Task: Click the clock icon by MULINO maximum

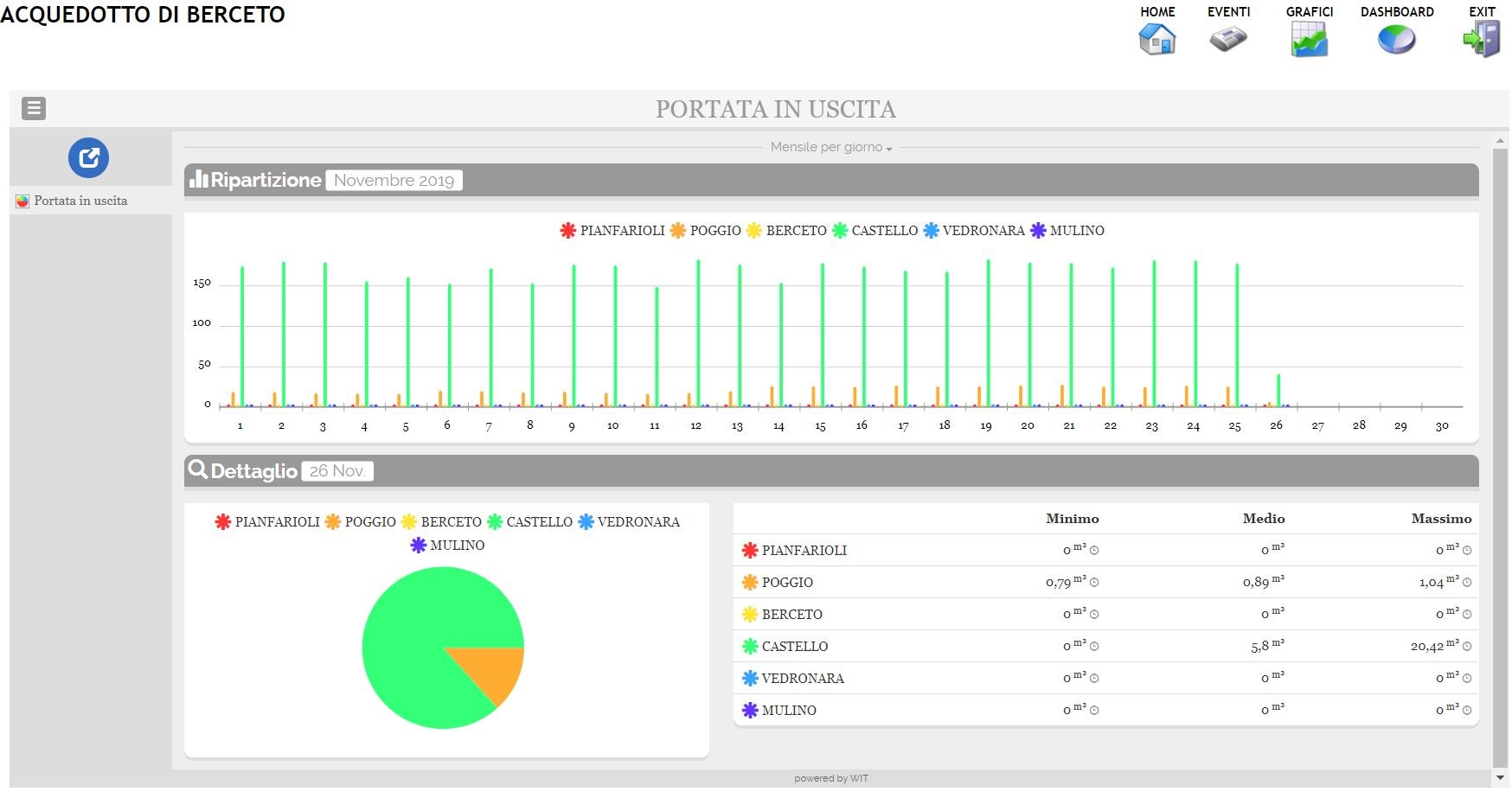Action: [1467, 711]
